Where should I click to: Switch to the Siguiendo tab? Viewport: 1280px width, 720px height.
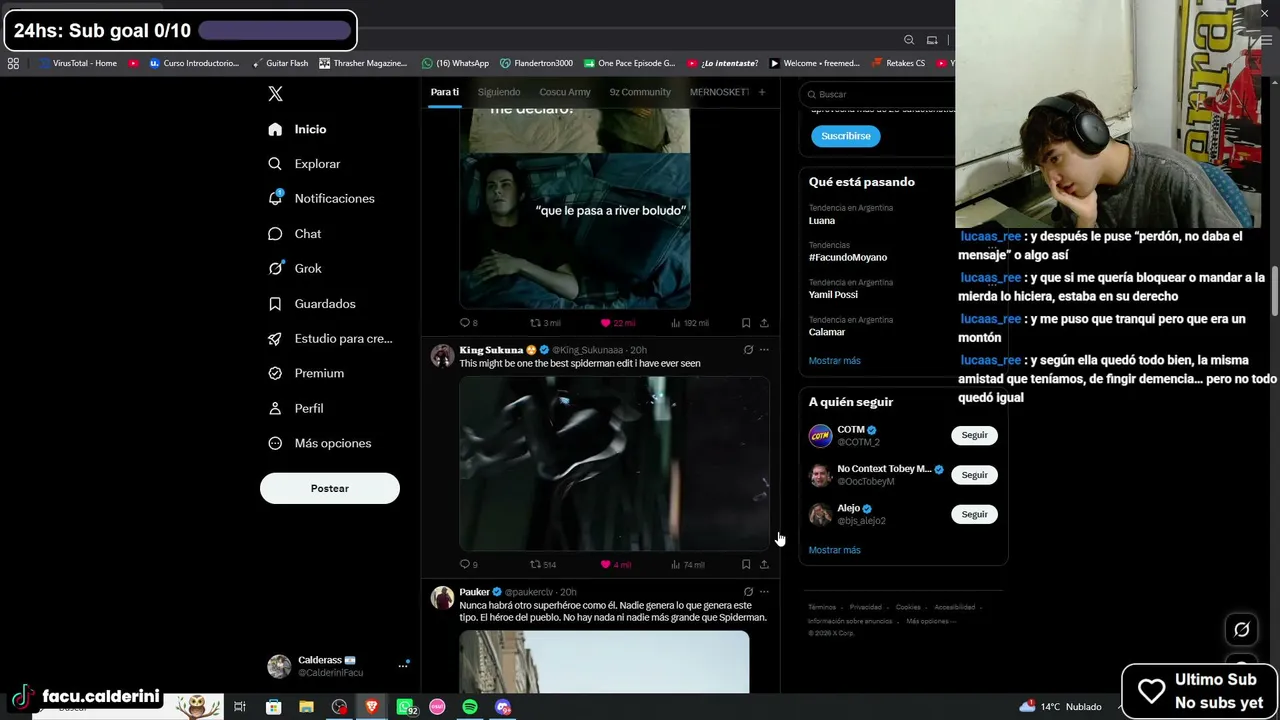pos(499,92)
